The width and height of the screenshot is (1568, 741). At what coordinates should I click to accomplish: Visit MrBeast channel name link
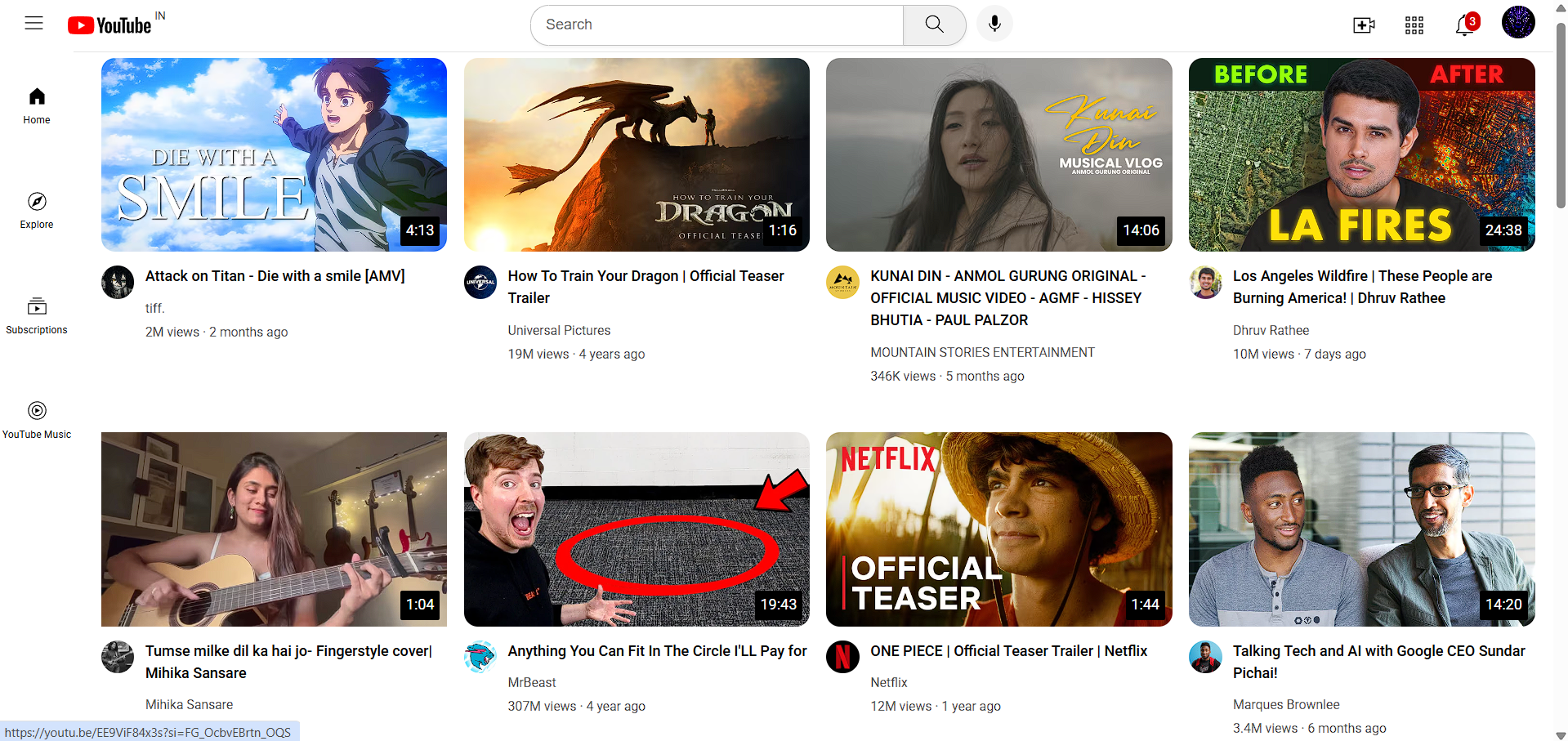[x=532, y=682]
